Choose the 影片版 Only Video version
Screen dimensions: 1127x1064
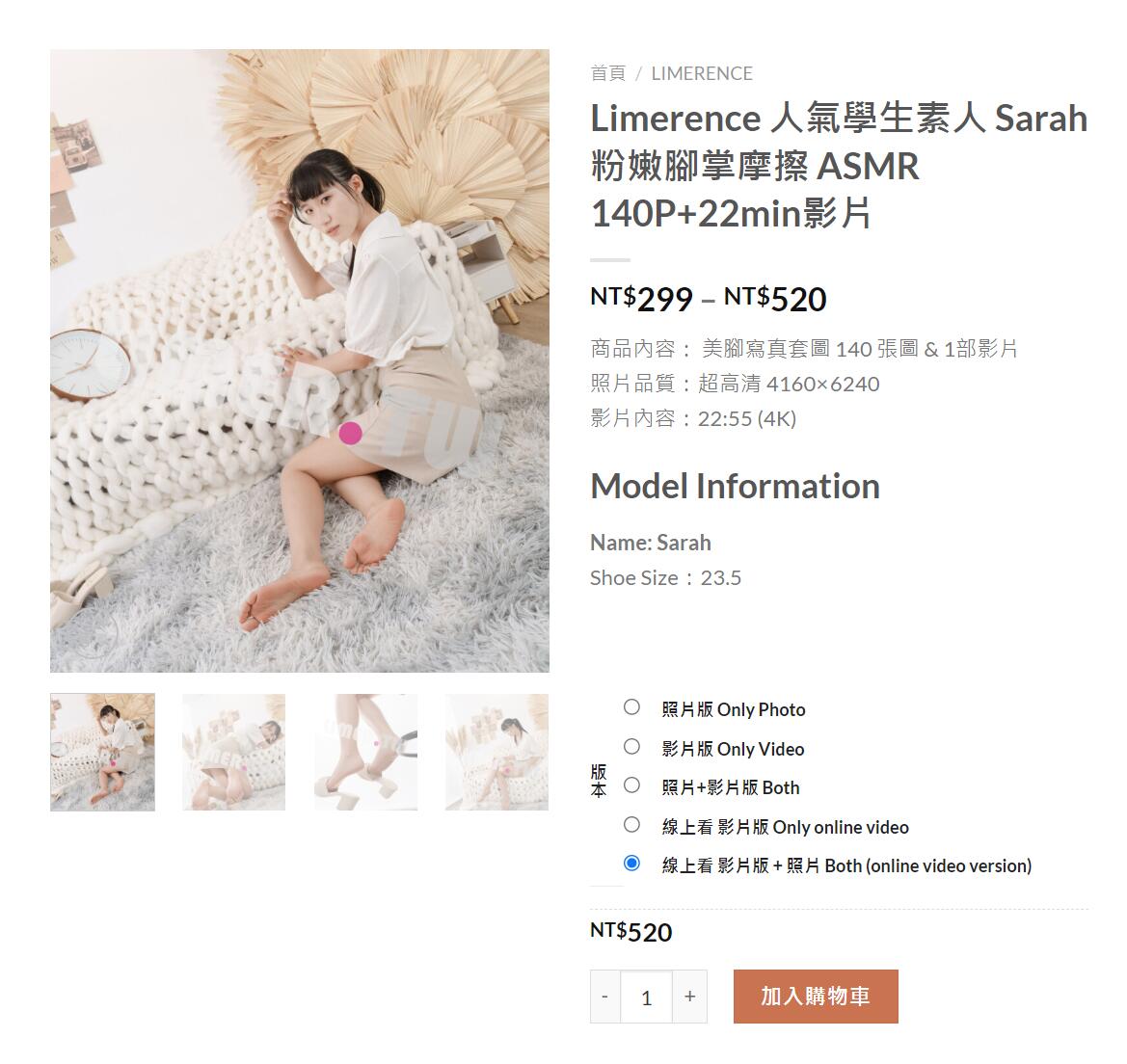pos(631,747)
